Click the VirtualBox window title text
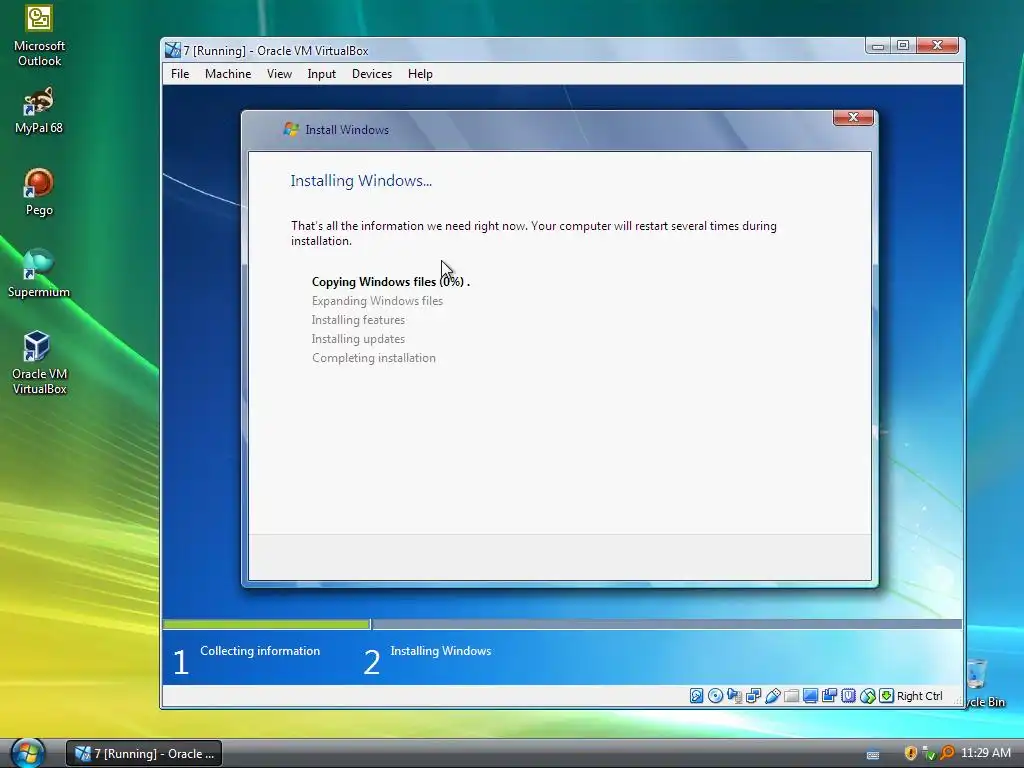The height and width of the screenshot is (768, 1024). (276, 50)
